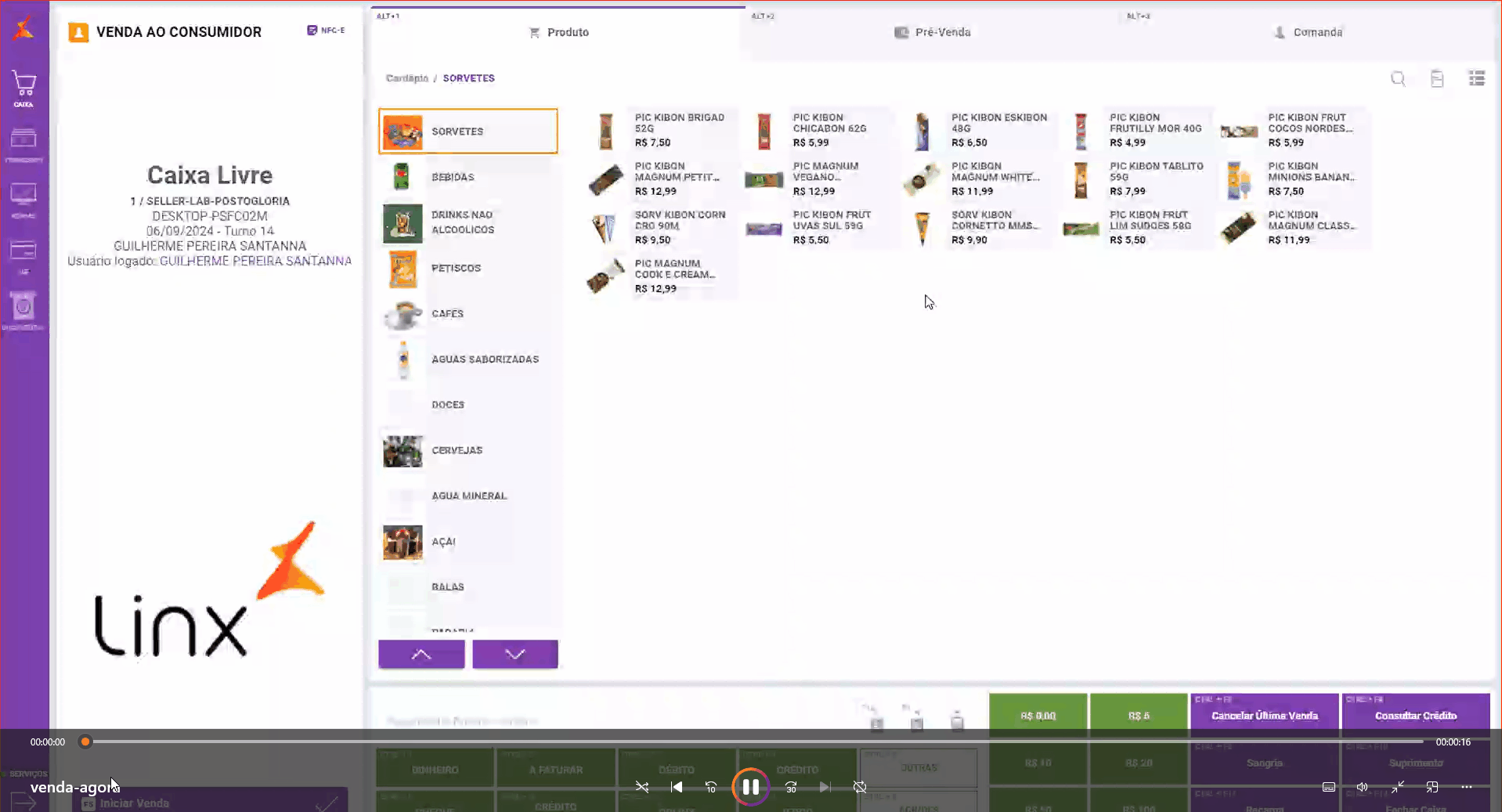Move the category list down with the chevron button
Image resolution: width=1502 pixels, height=812 pixels.
(x=515, y=655)
